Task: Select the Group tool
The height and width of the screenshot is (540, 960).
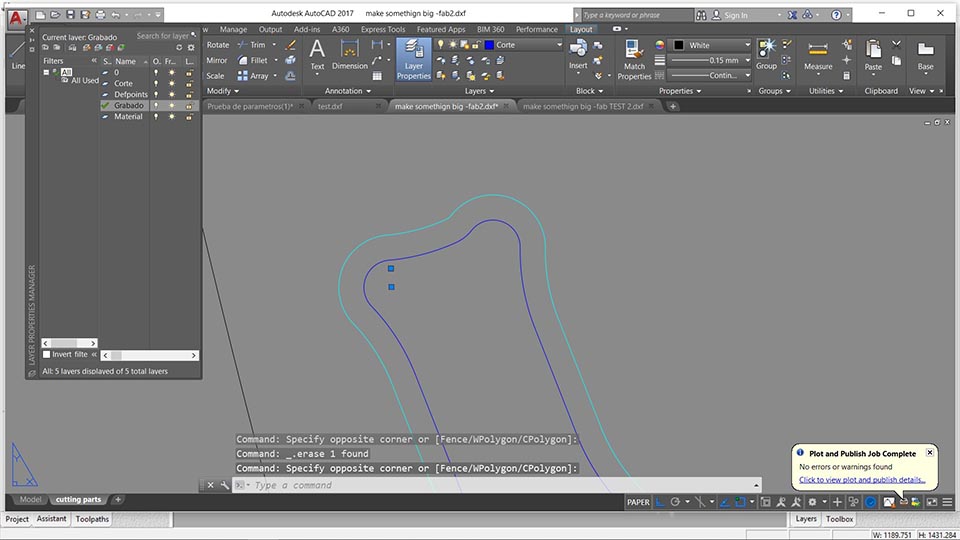Action: click(766, 54)
